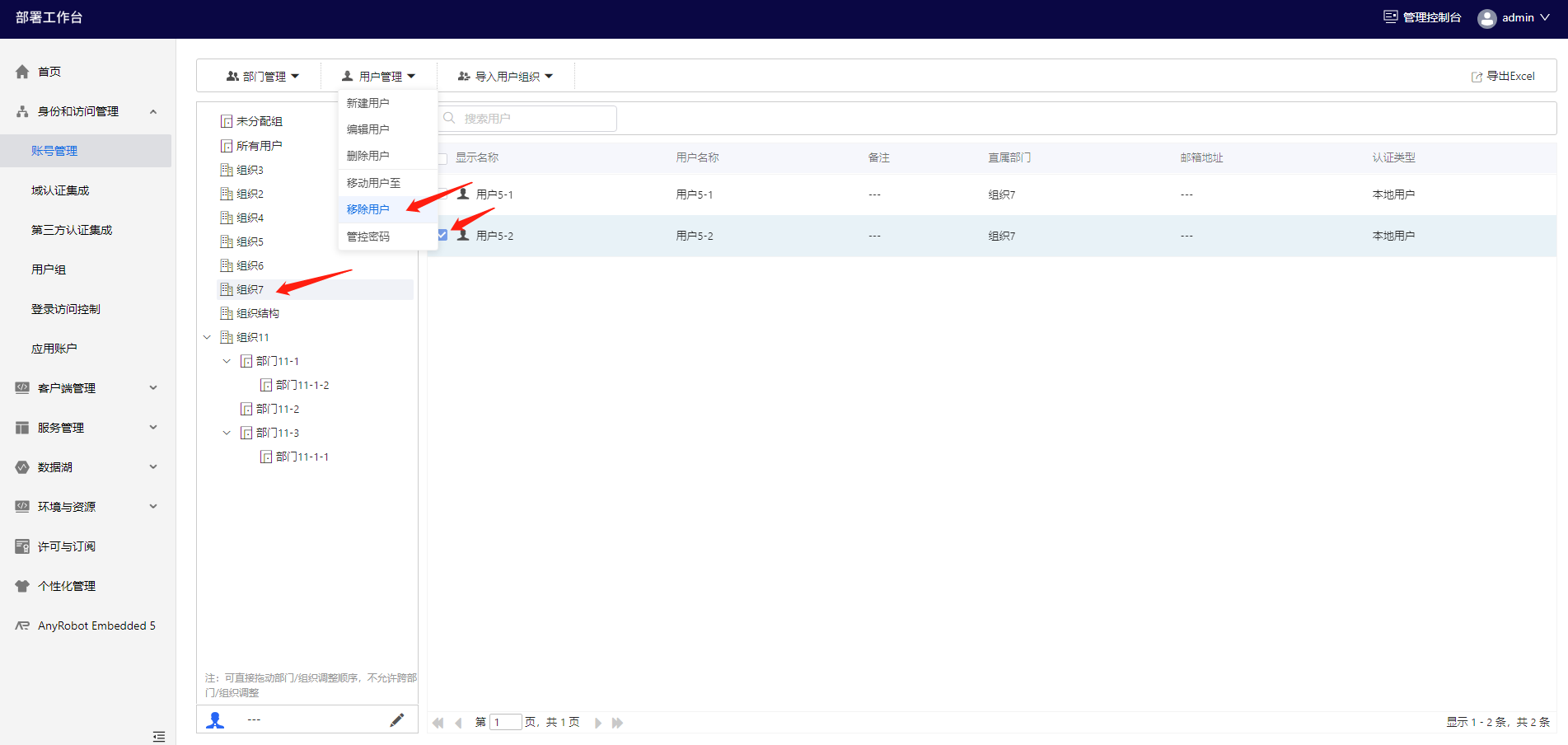Open the 部门管理 dropdown
Screen dimensions: 1568x745
(263, 76)
